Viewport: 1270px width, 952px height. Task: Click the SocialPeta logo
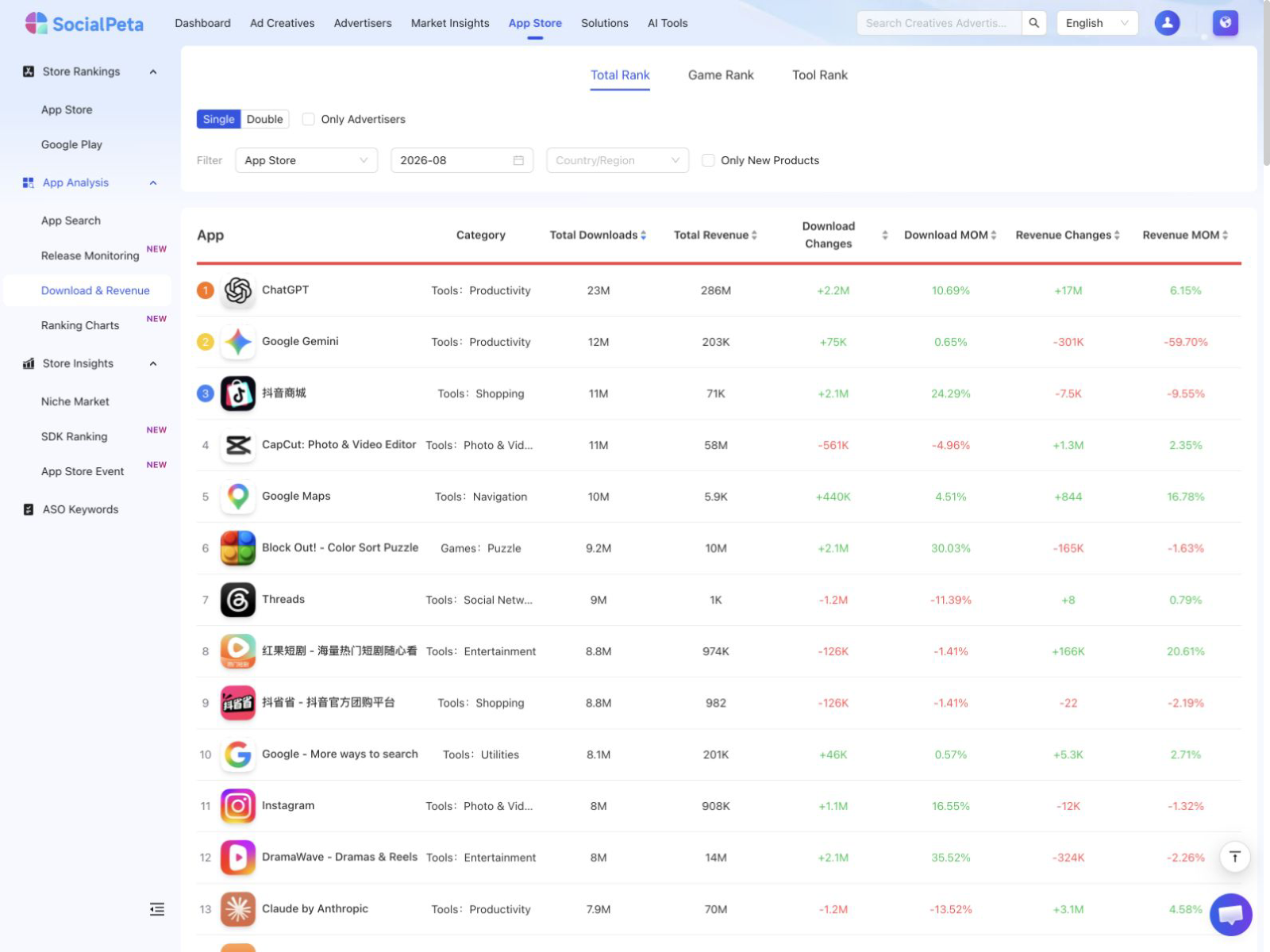coord(84,24)
